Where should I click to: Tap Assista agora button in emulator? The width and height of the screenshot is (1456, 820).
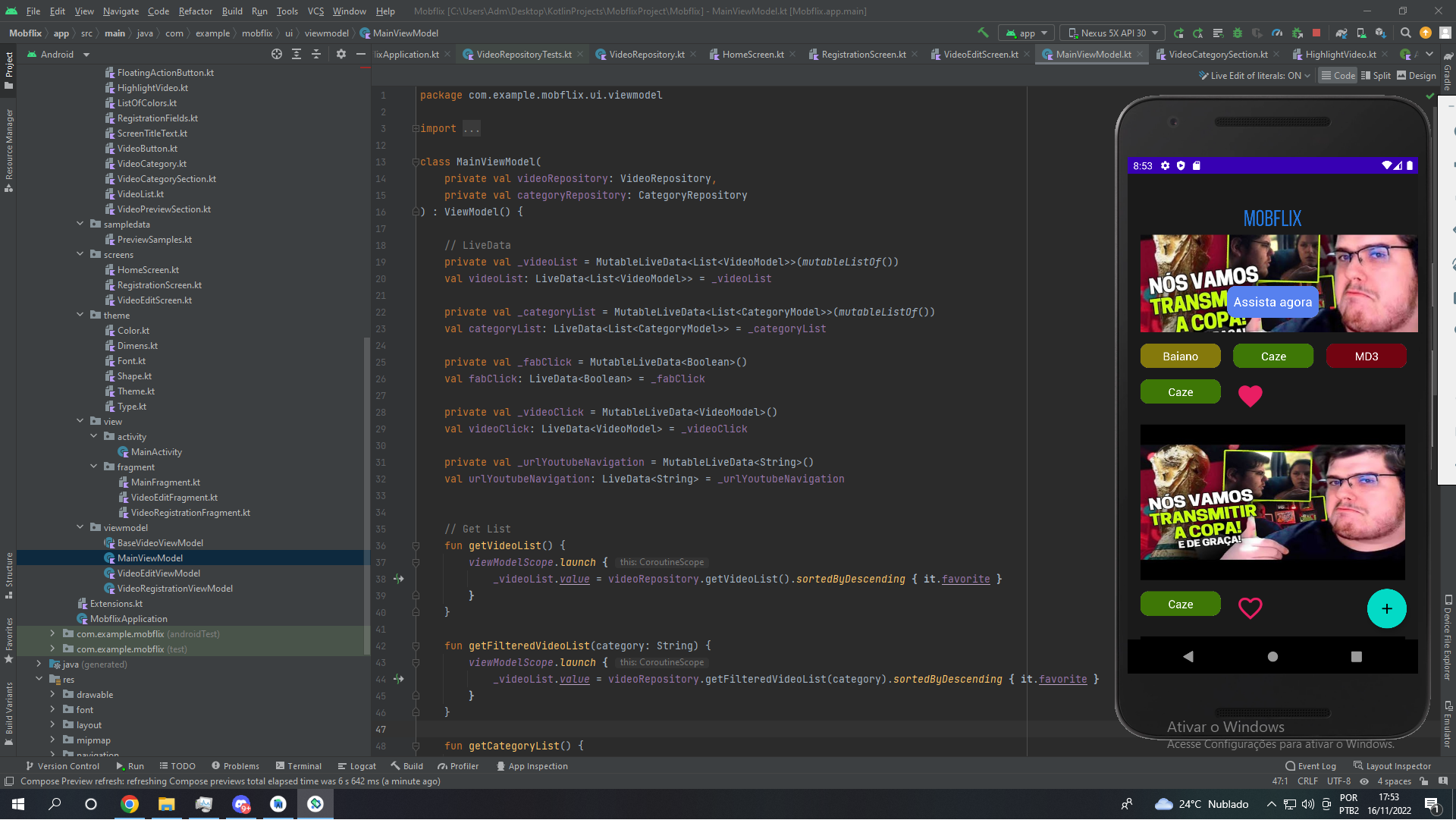click(1272, 303)
